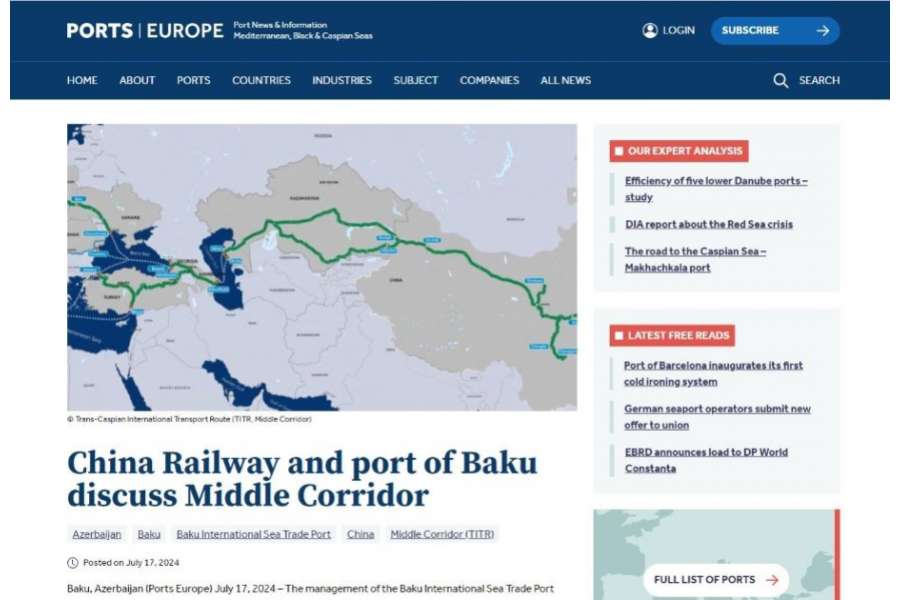Click the Subscribe button
The width and height of the screenshot is (900, 600).
pyautogui.click(x=775, y=30)
